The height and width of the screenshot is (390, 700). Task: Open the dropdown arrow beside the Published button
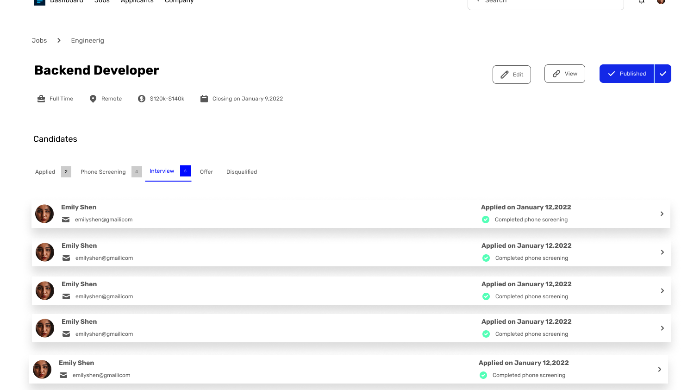[663, 74]
